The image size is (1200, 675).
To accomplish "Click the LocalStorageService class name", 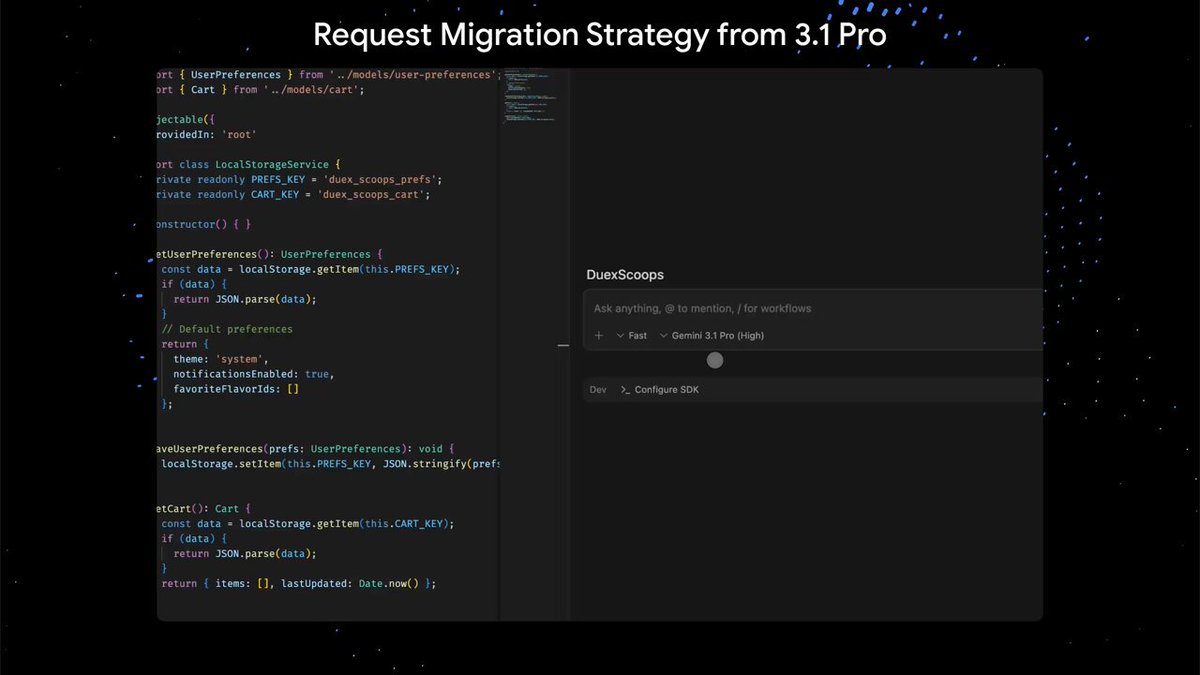I will coord(272,164).
